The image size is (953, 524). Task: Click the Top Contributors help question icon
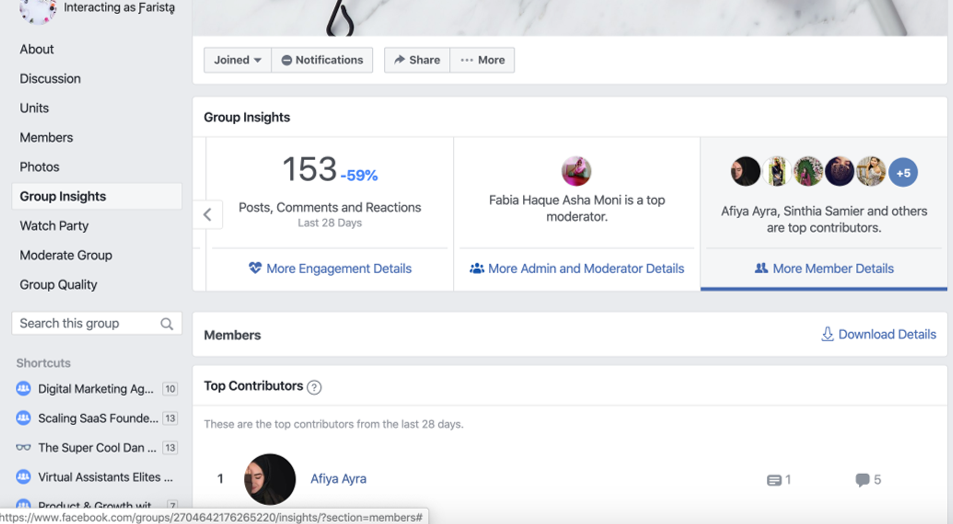314,387
